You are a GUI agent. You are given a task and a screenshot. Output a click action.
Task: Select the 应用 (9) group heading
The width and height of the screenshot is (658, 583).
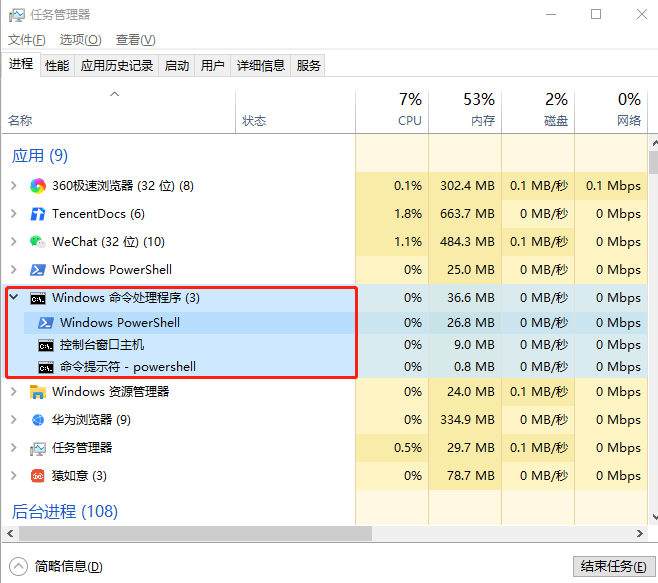click(39, 156)
